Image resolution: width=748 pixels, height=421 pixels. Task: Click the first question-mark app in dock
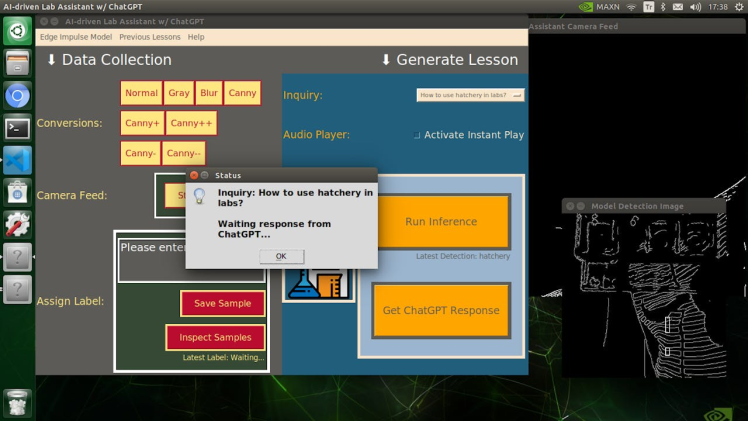pyautogui.click(x=17, y=257)
